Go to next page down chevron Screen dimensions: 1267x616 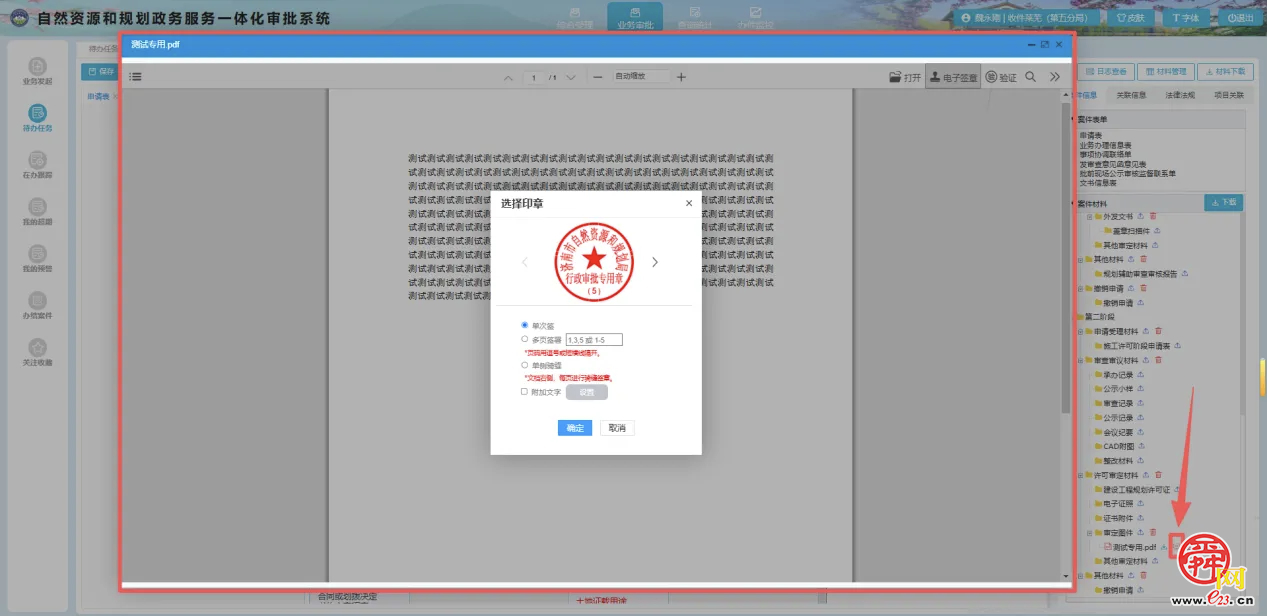571,77
